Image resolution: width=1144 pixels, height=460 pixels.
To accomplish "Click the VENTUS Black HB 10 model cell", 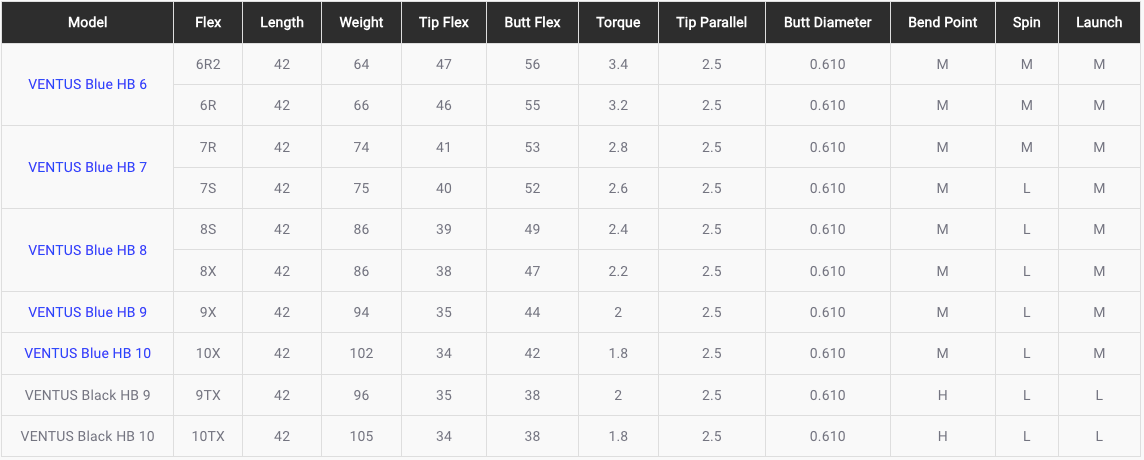I will pyautogui.click(x=87, y=436).
